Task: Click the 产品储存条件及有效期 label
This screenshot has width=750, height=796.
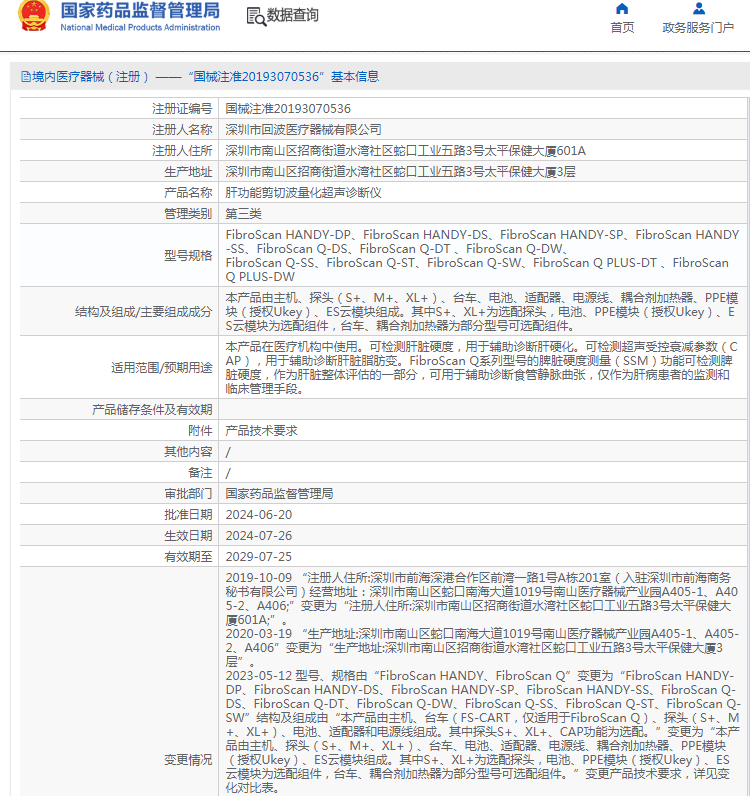Action: click(x=152, y=410)
